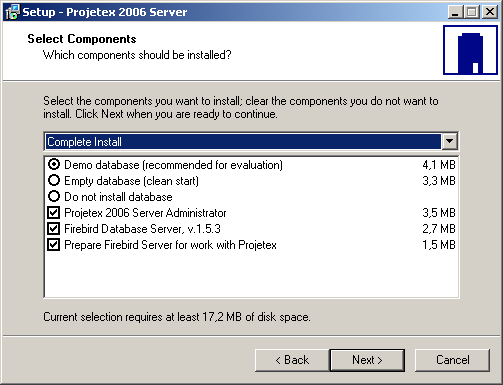Close the Projetex 2006 Server setup window

pos(490,12)
